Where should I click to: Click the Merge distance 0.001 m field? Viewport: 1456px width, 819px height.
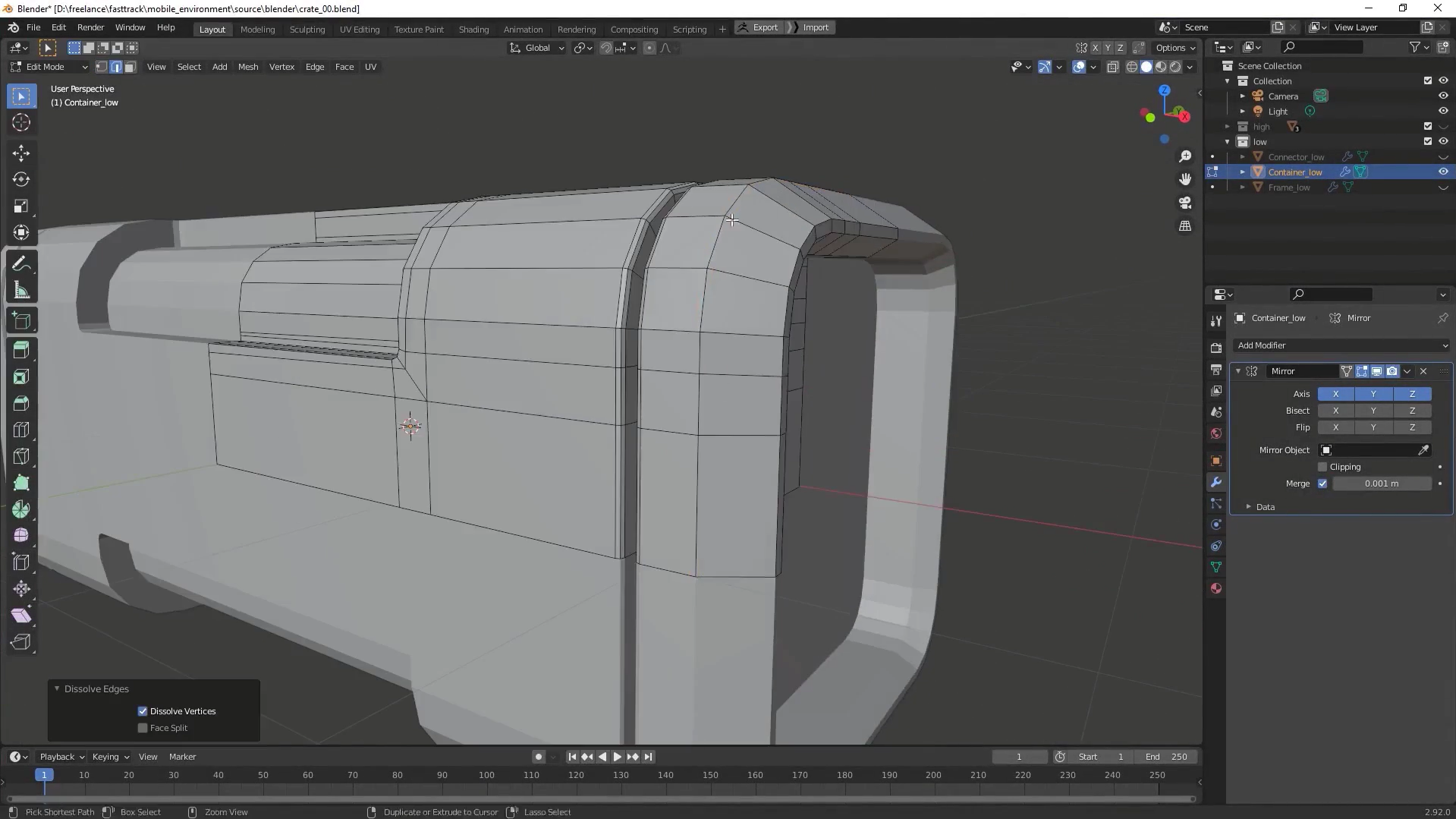[1381, 484]
